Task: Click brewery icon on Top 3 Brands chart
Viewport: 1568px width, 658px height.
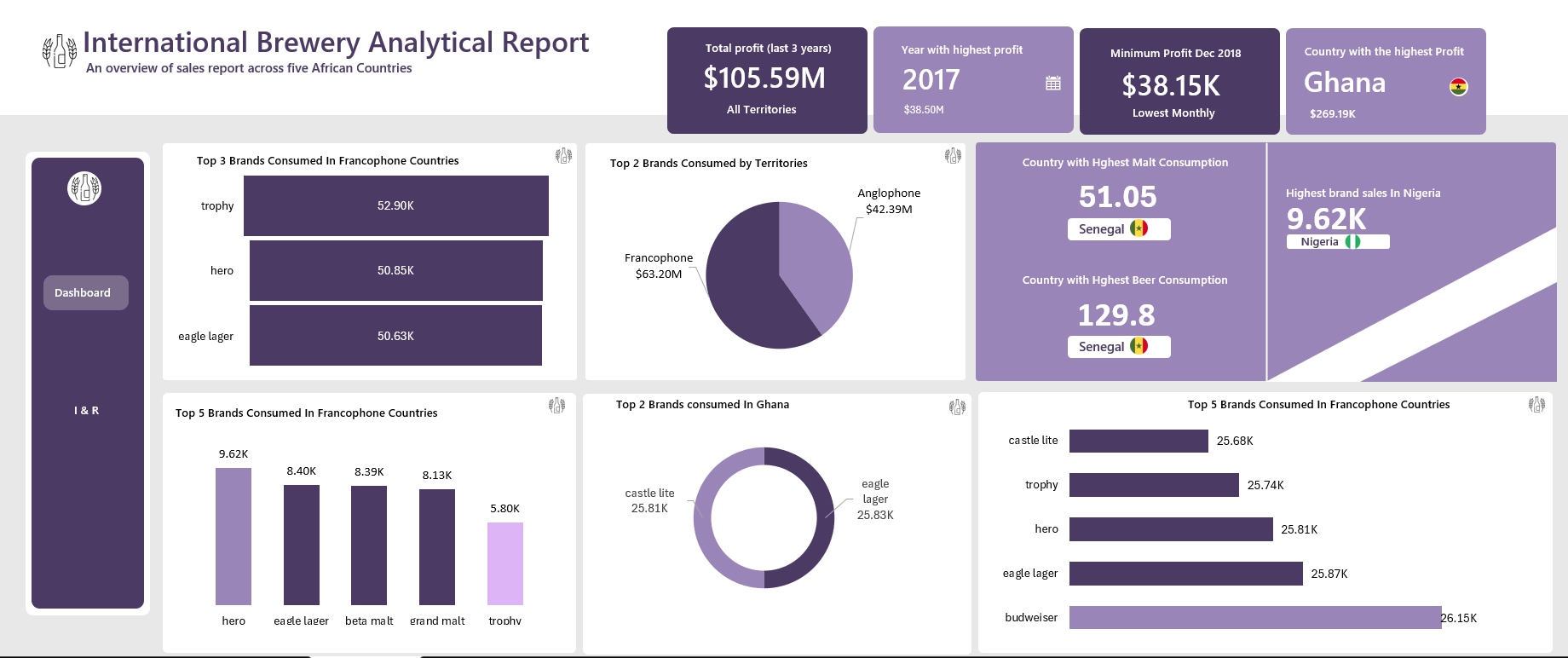Action: point(563,156)
